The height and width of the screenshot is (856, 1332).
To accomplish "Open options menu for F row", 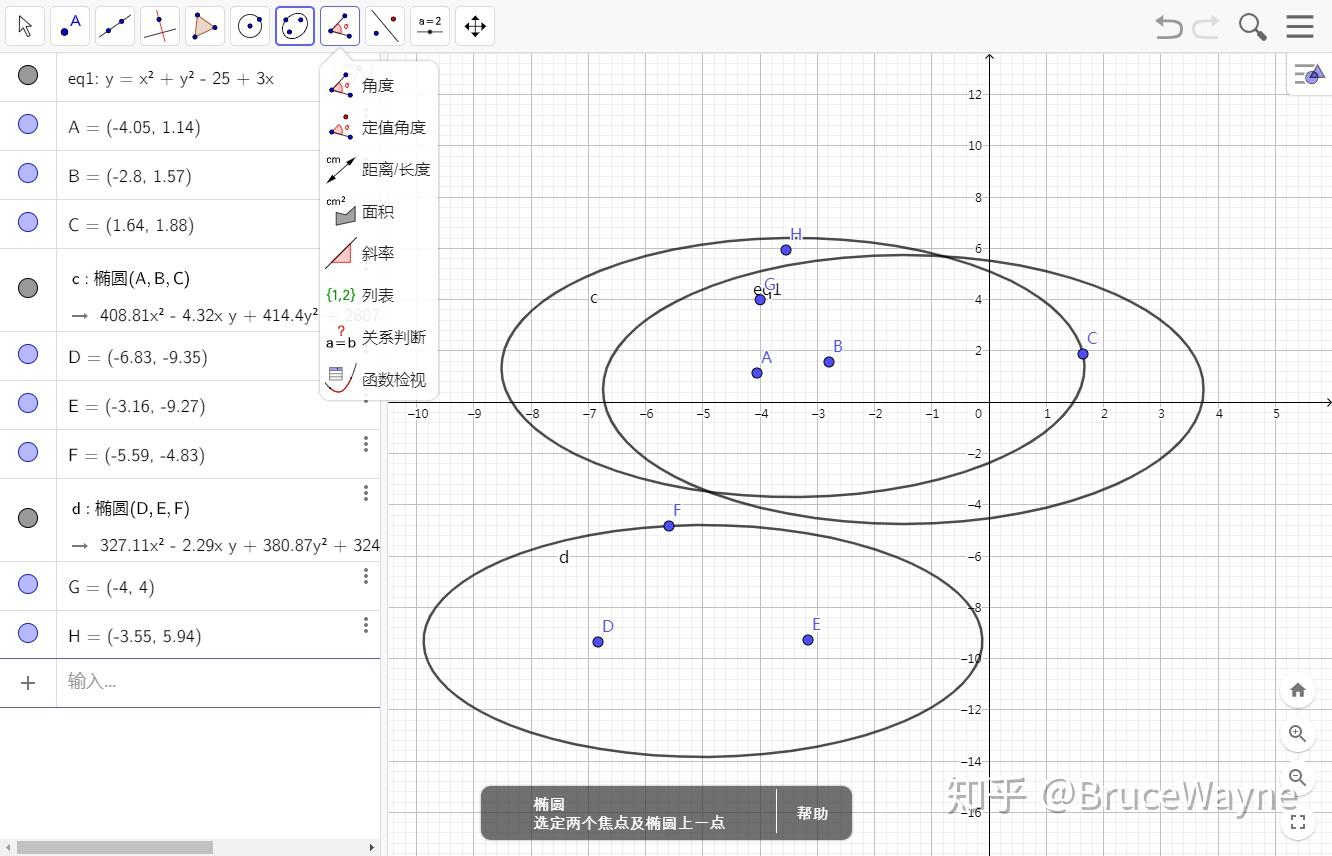I will [366, 444].
